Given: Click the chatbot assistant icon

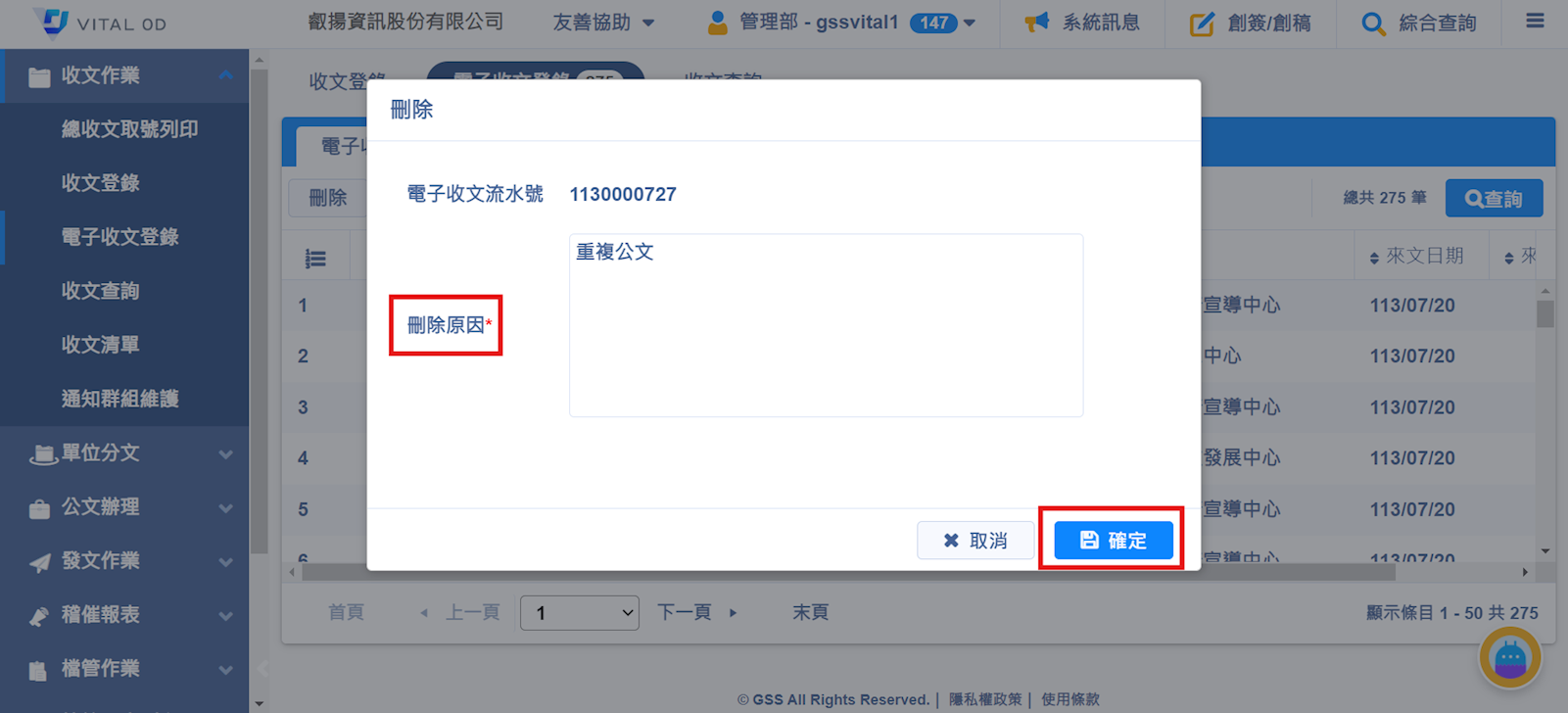Looking at the screenshot, I should [1509, 658].
